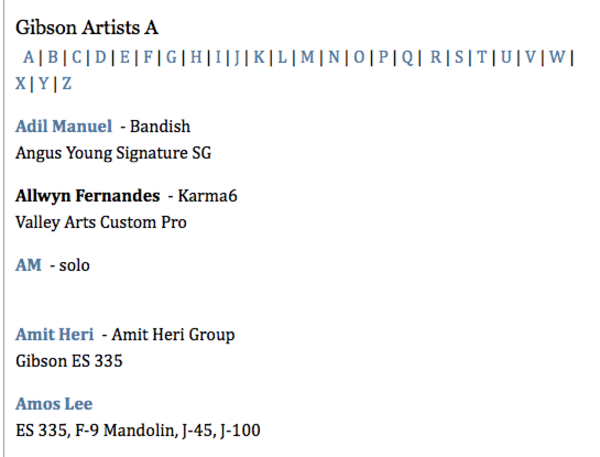Choose letter T in alphabet index
The image size is (600, 457).
pos(482,57)
